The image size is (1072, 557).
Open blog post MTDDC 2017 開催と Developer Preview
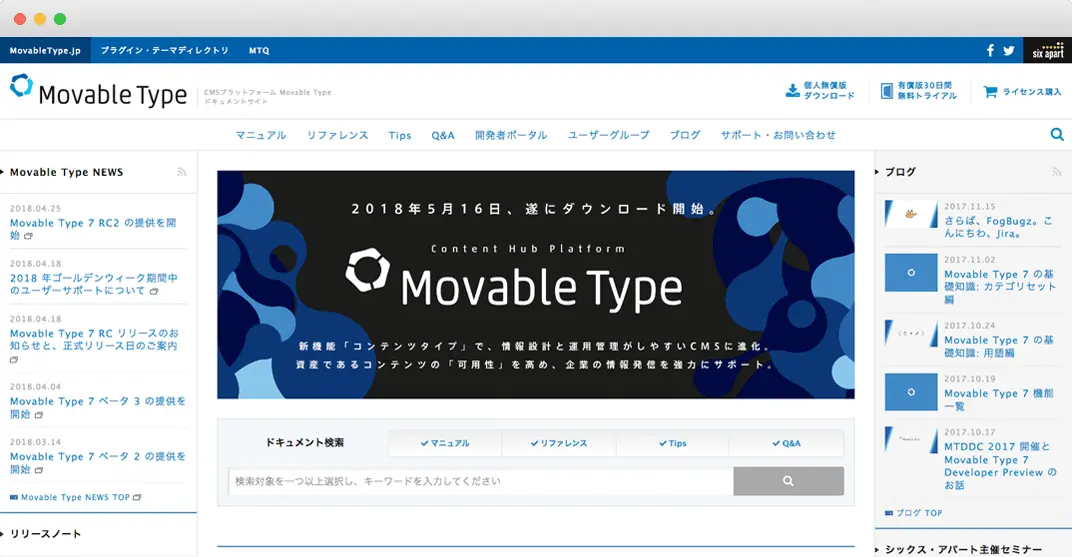1000,465
